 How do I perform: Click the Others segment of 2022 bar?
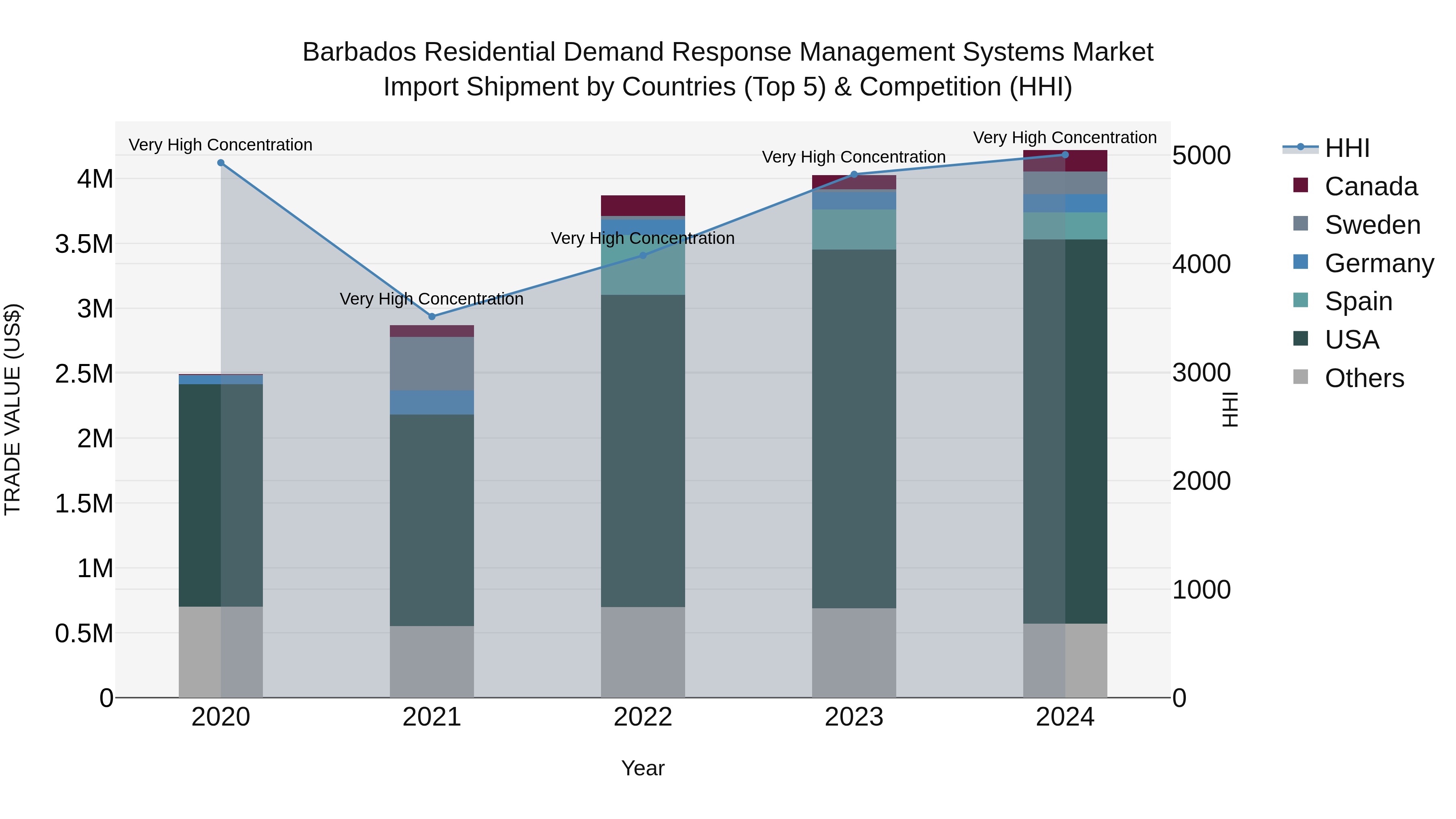point(643,652)
